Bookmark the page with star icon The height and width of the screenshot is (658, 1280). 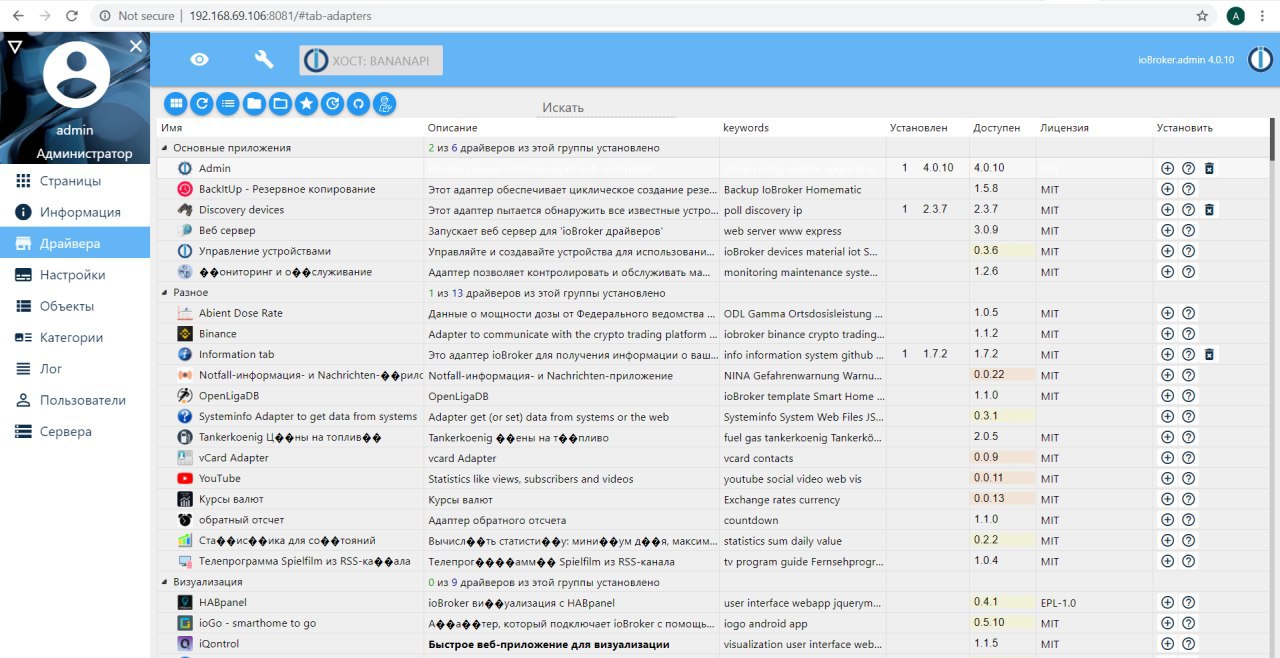pyautogui.click(x=1202, y=16)
